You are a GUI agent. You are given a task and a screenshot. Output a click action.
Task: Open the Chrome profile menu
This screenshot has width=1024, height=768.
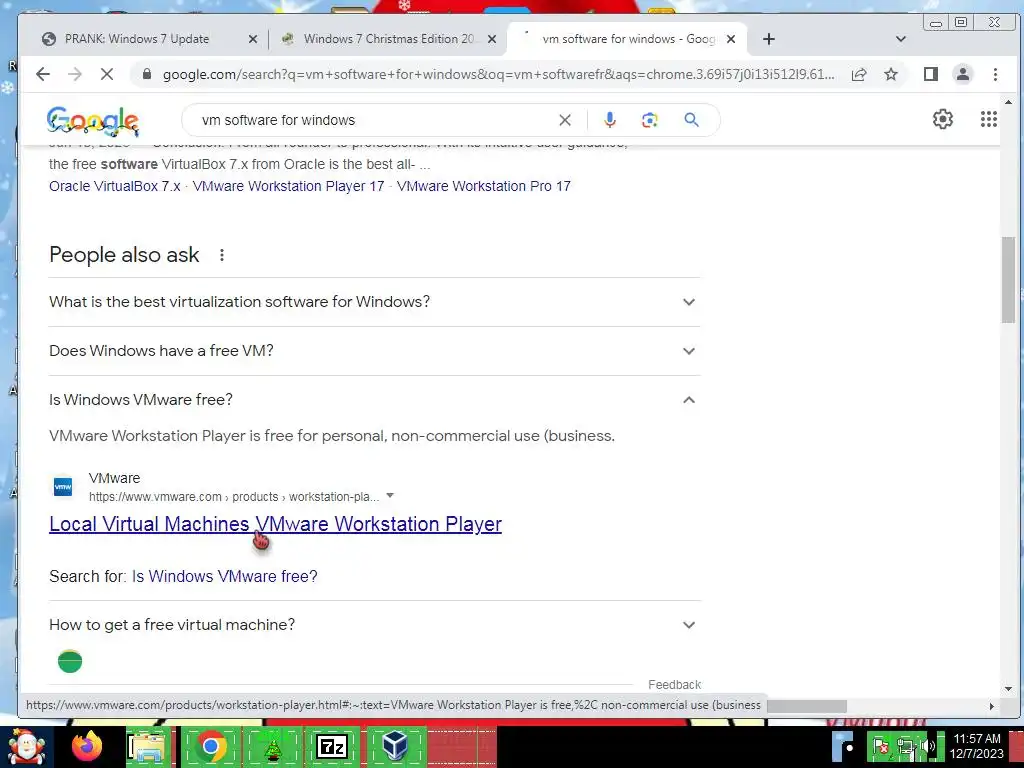[963, 74]
